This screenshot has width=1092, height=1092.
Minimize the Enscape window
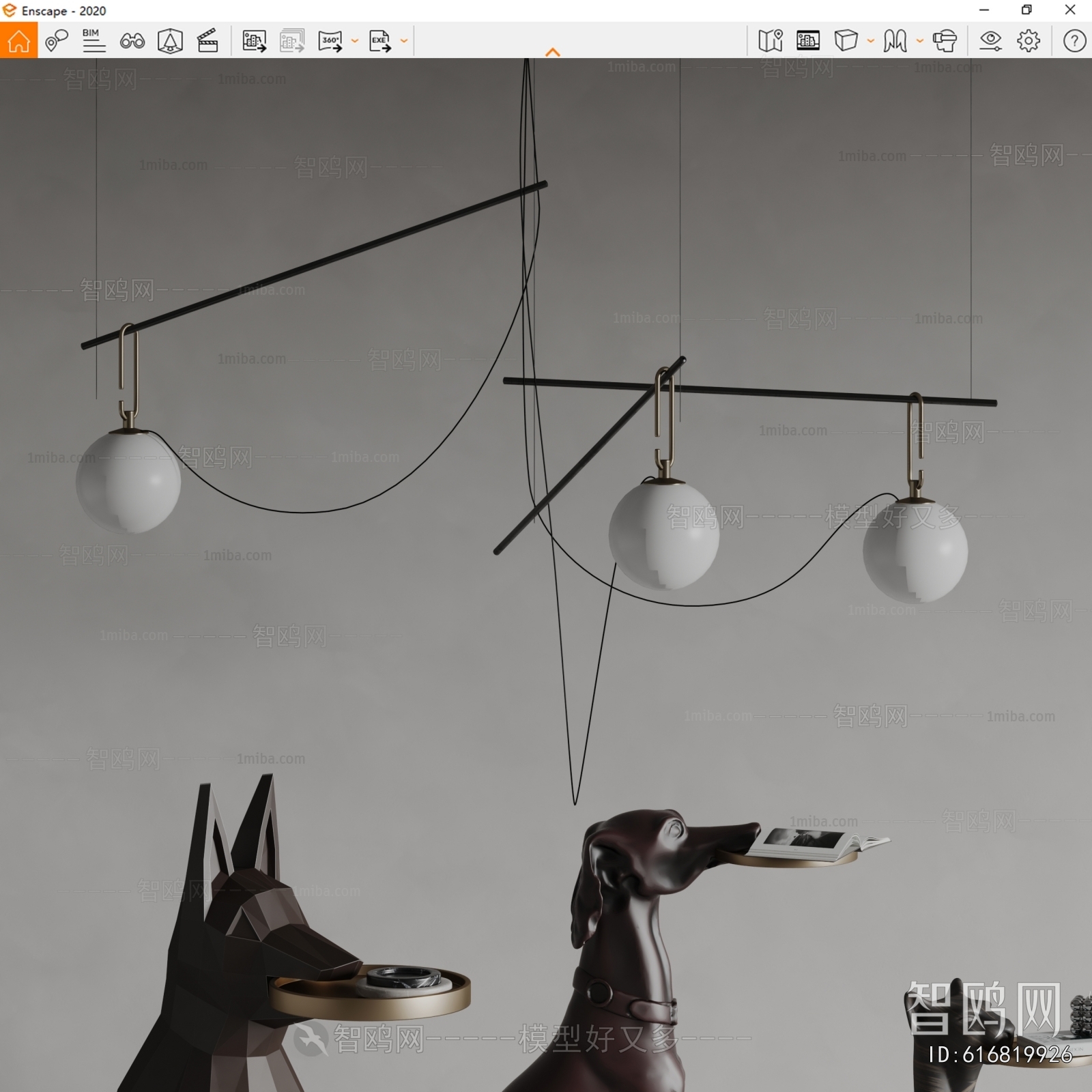[x=984, y=10]
